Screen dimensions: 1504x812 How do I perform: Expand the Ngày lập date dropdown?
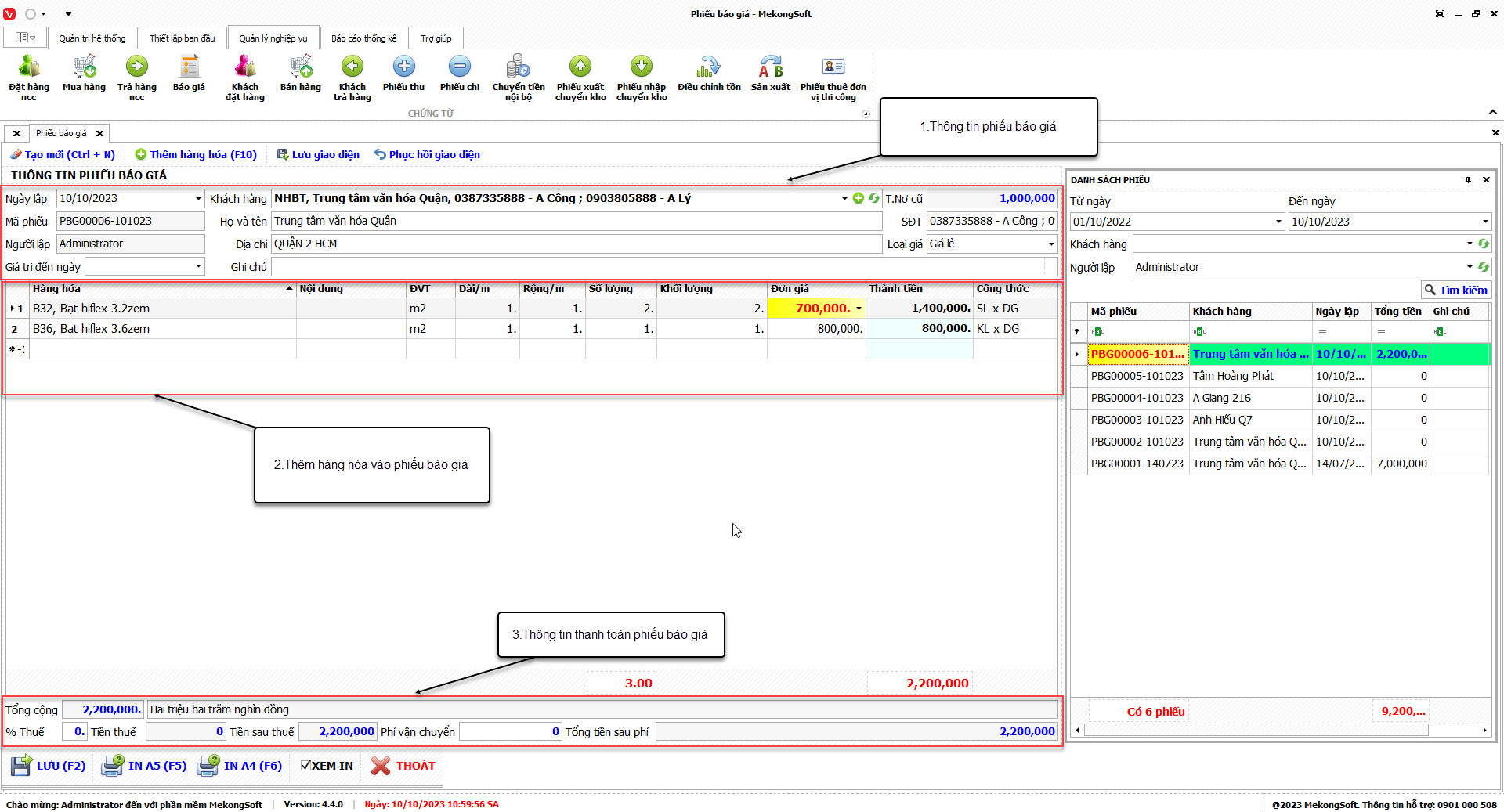198,199
